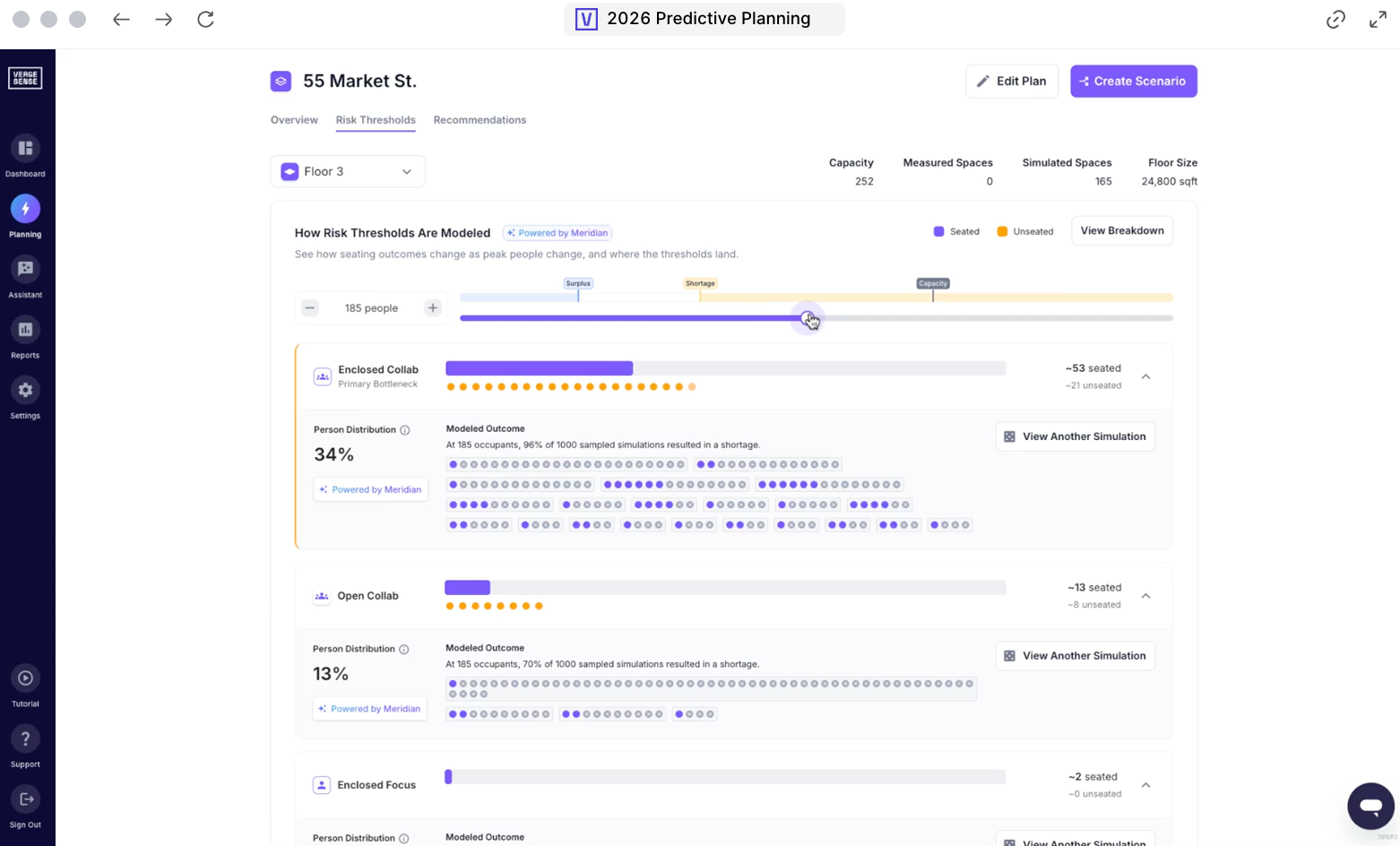Image resolution: width=1400 pixels, height=846 pixels.
Task: View Another Simulation for Enclosed Collab
Action: (1075, 436)
